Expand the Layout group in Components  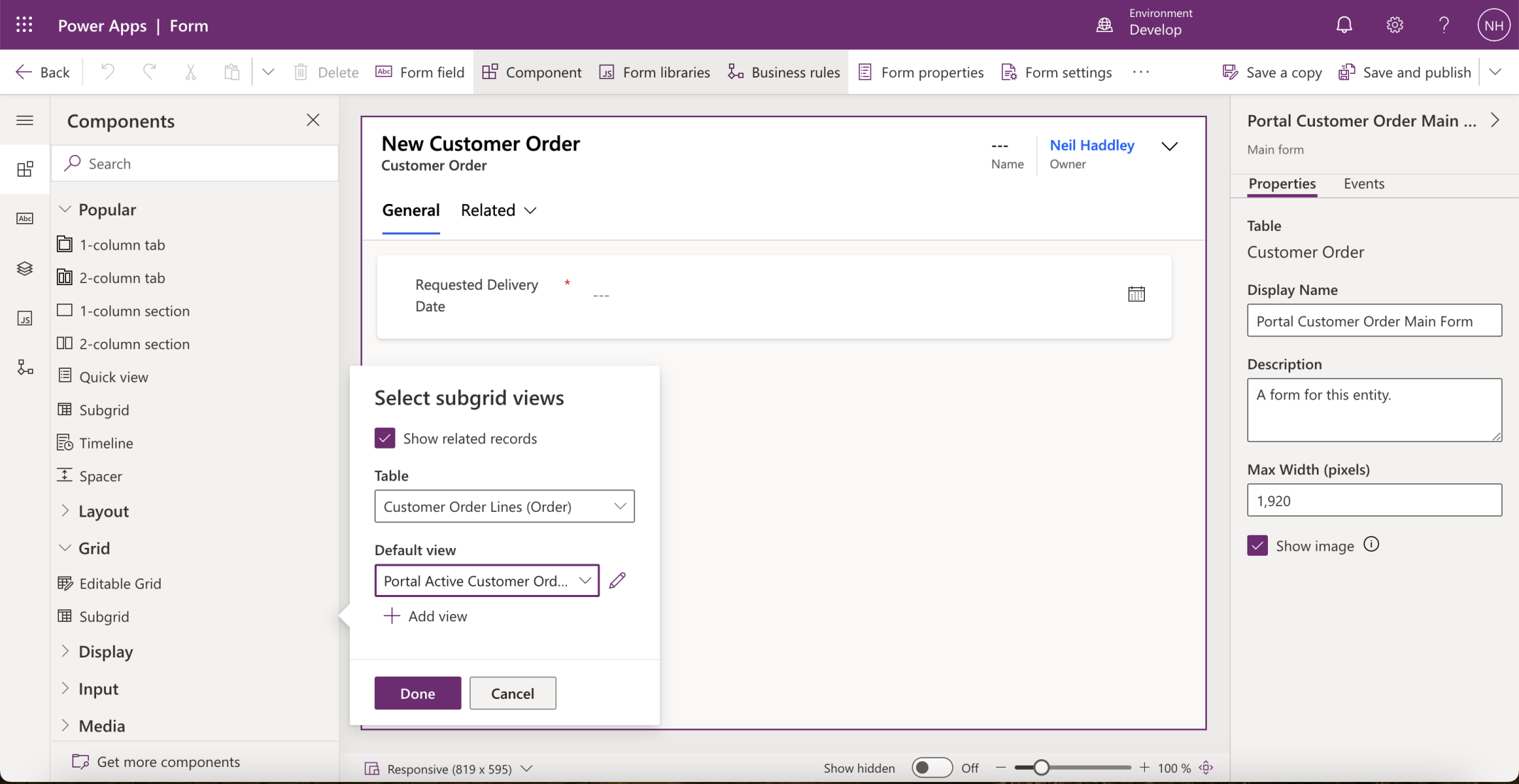103,511
